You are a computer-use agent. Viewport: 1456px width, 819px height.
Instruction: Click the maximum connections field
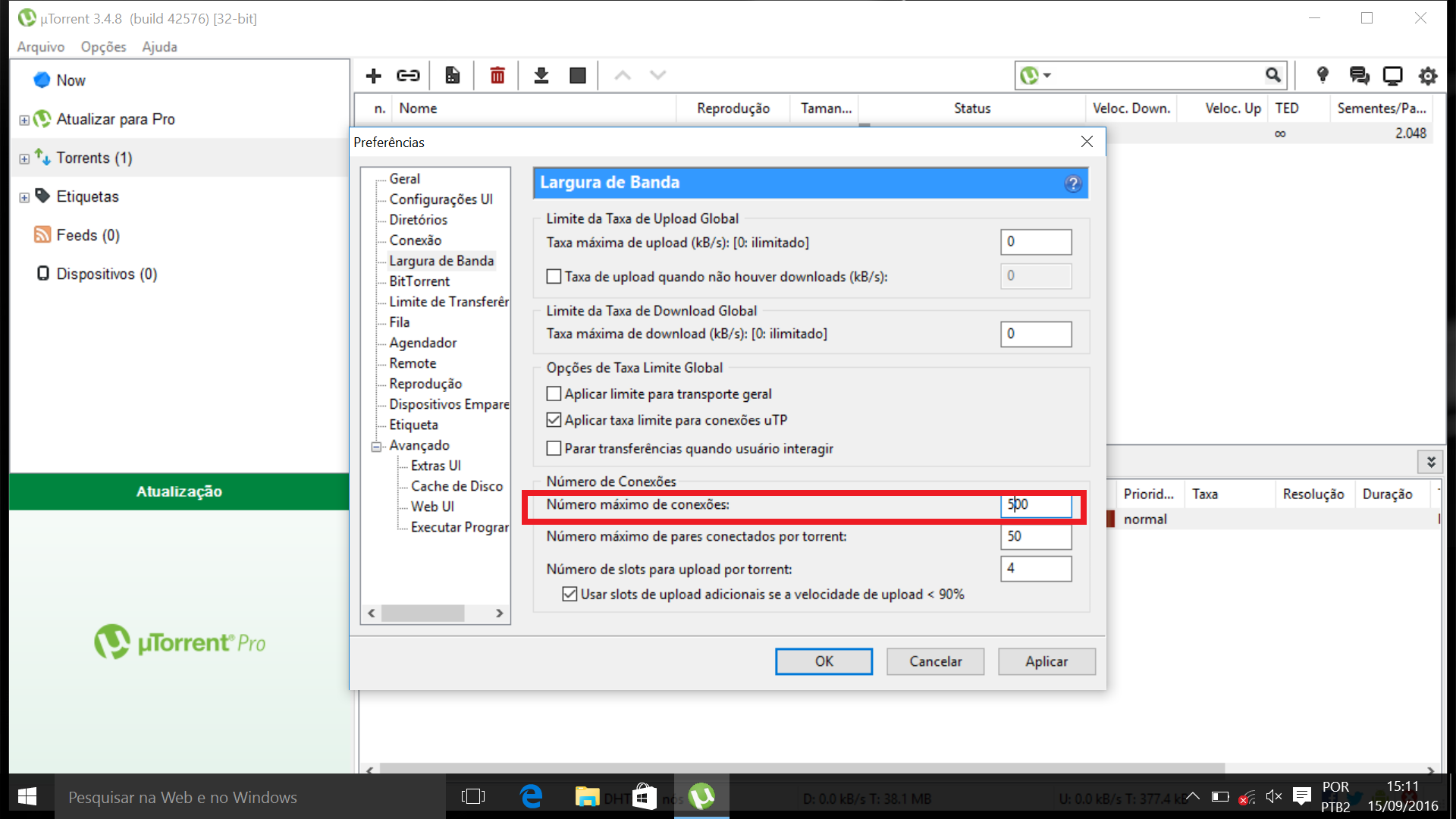[x=1036, y=504]
